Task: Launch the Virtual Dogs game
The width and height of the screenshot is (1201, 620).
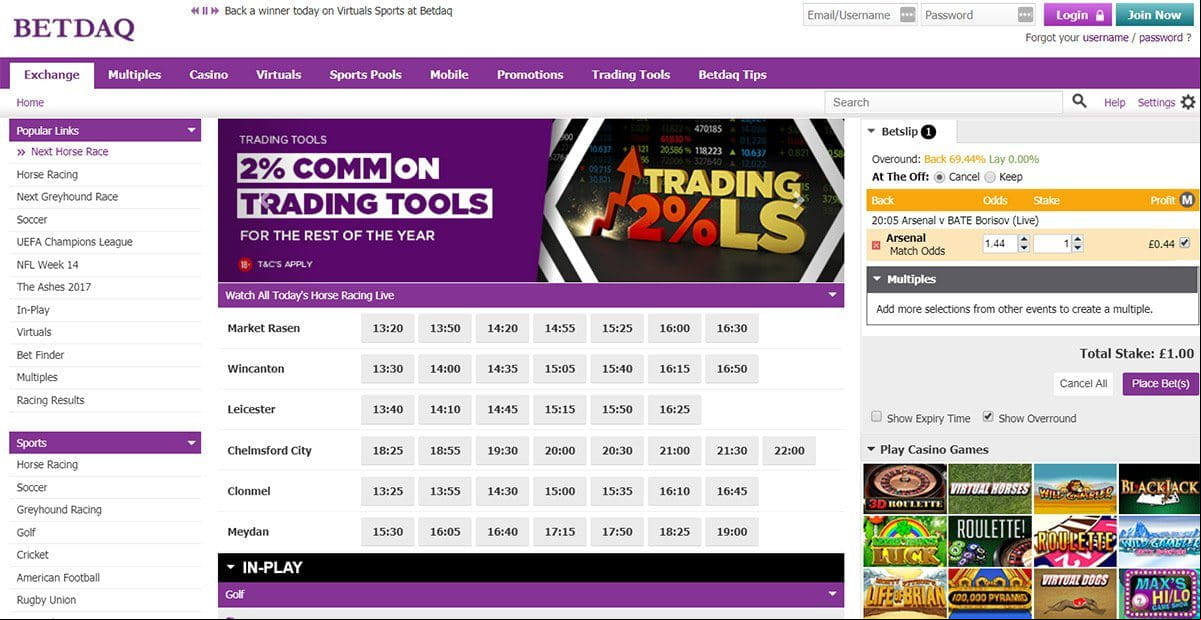Action: coord(1075,593)
